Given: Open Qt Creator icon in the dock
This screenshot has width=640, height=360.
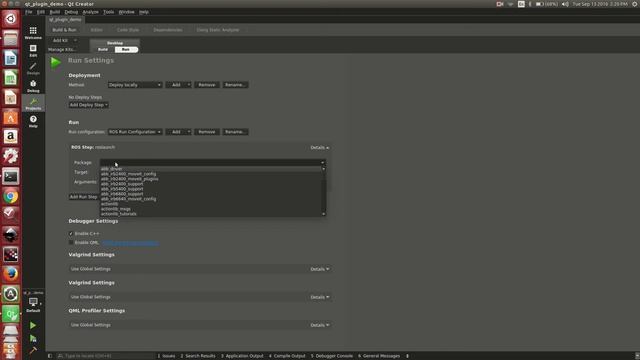Looking at the screenshot, I should click(11, 313).
